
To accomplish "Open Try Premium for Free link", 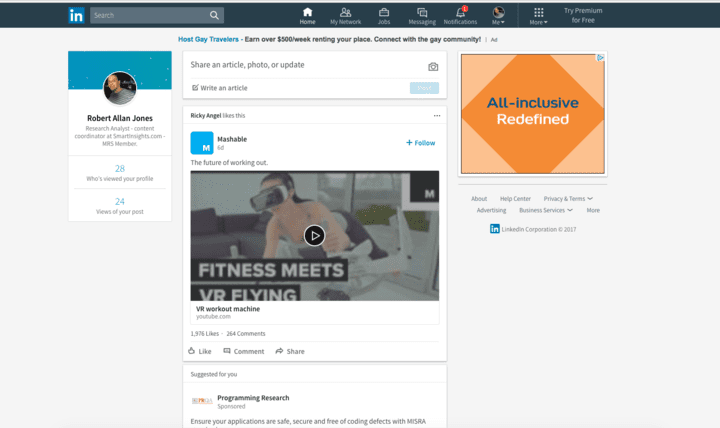I will (x=583, y=15).
